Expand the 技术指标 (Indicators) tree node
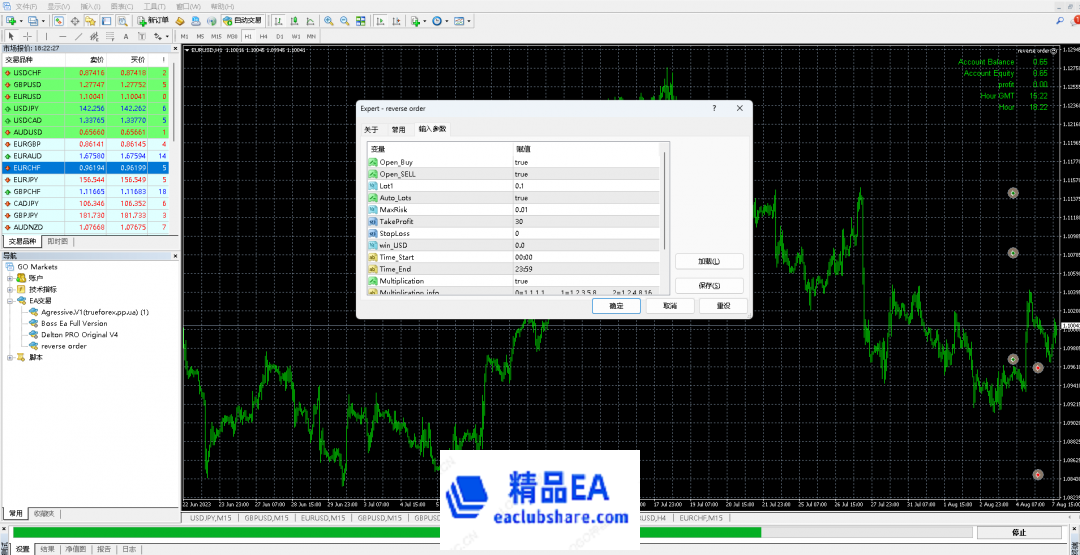 (10, 289)
